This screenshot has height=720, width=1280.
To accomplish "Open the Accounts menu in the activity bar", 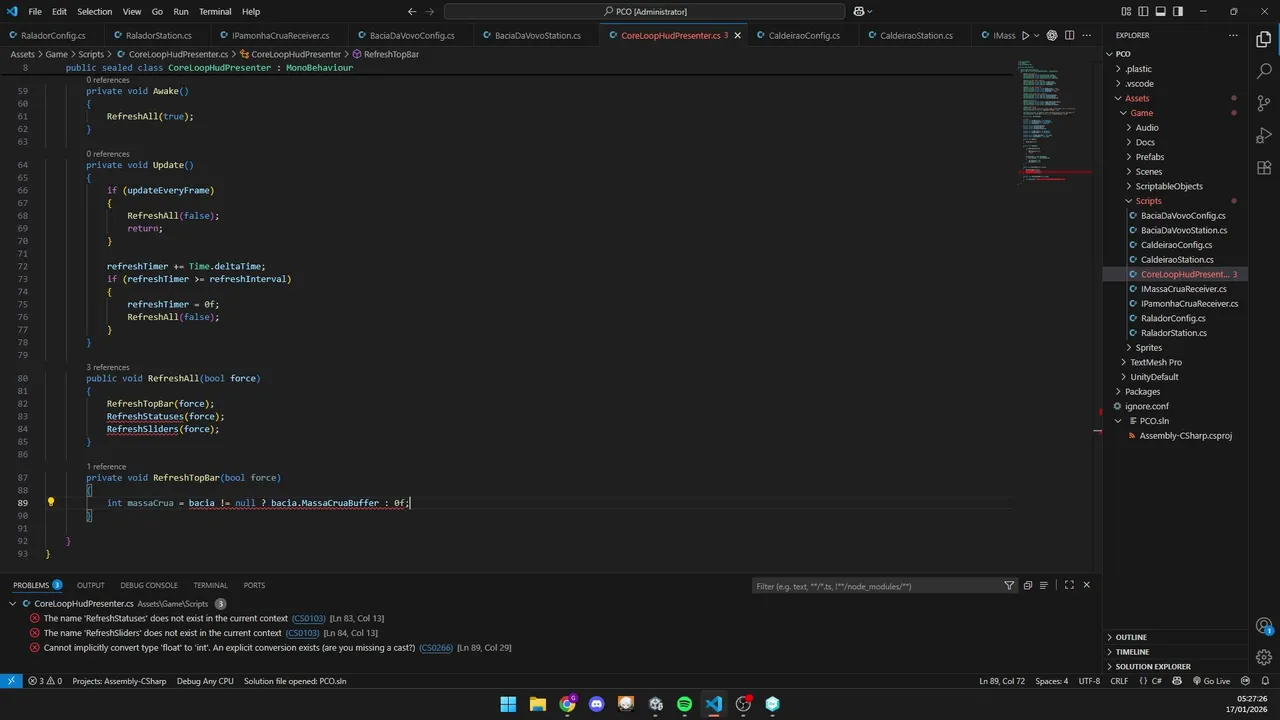I will click(x=1264, y=626).
